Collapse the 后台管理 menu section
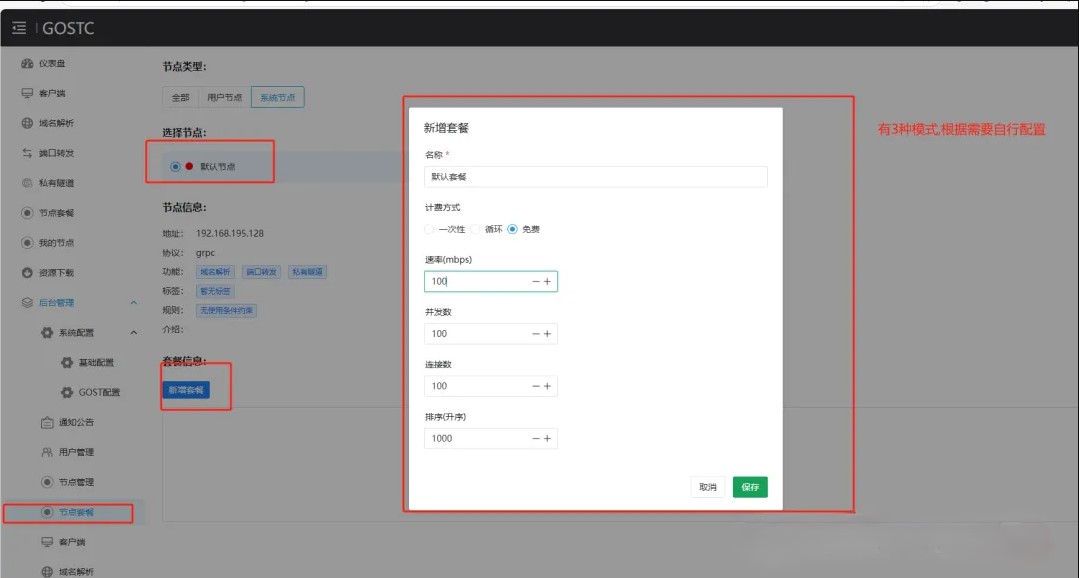 (x=134, y=303)
